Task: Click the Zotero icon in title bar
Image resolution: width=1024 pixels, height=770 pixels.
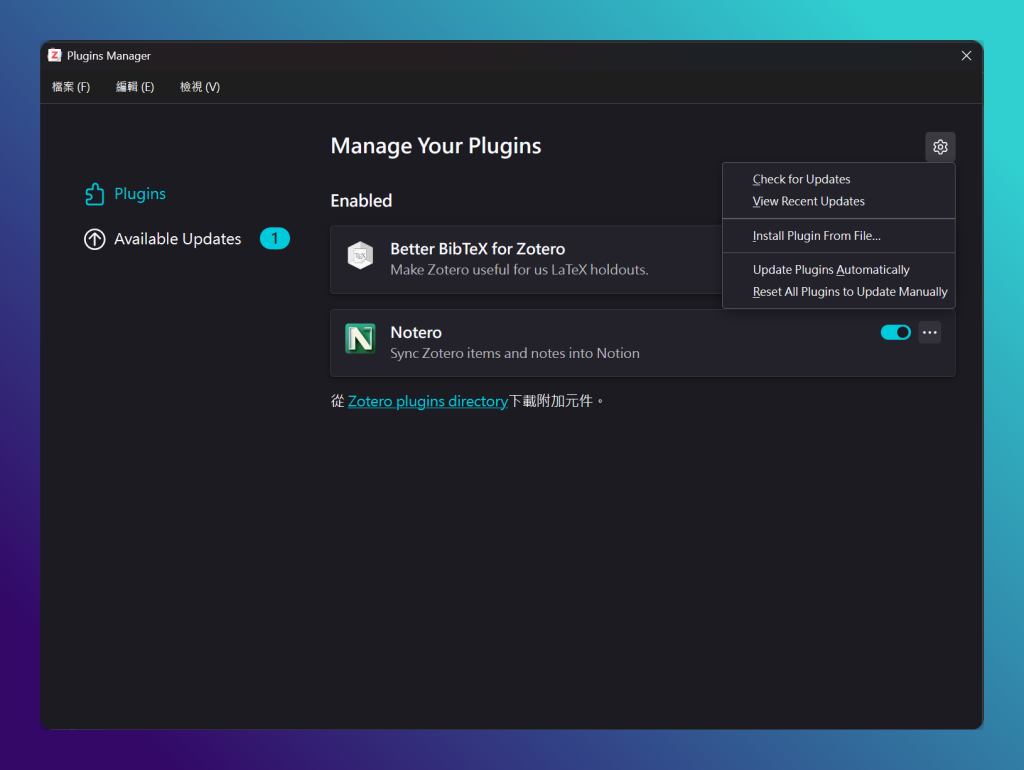Action: [55, 56]
